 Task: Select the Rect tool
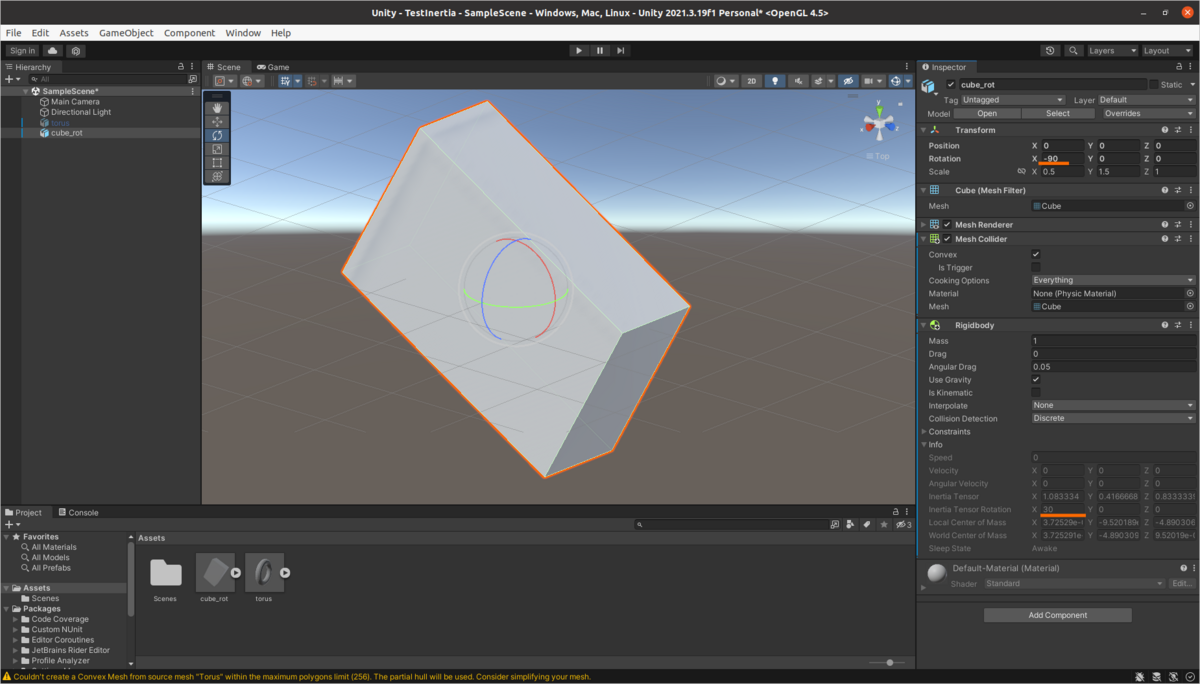coord(218,162)
